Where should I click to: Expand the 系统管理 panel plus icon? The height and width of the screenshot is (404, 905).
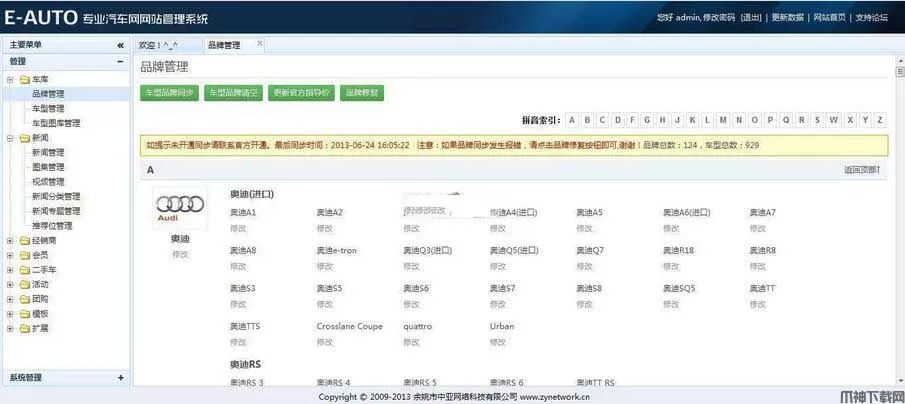(120, 377)
